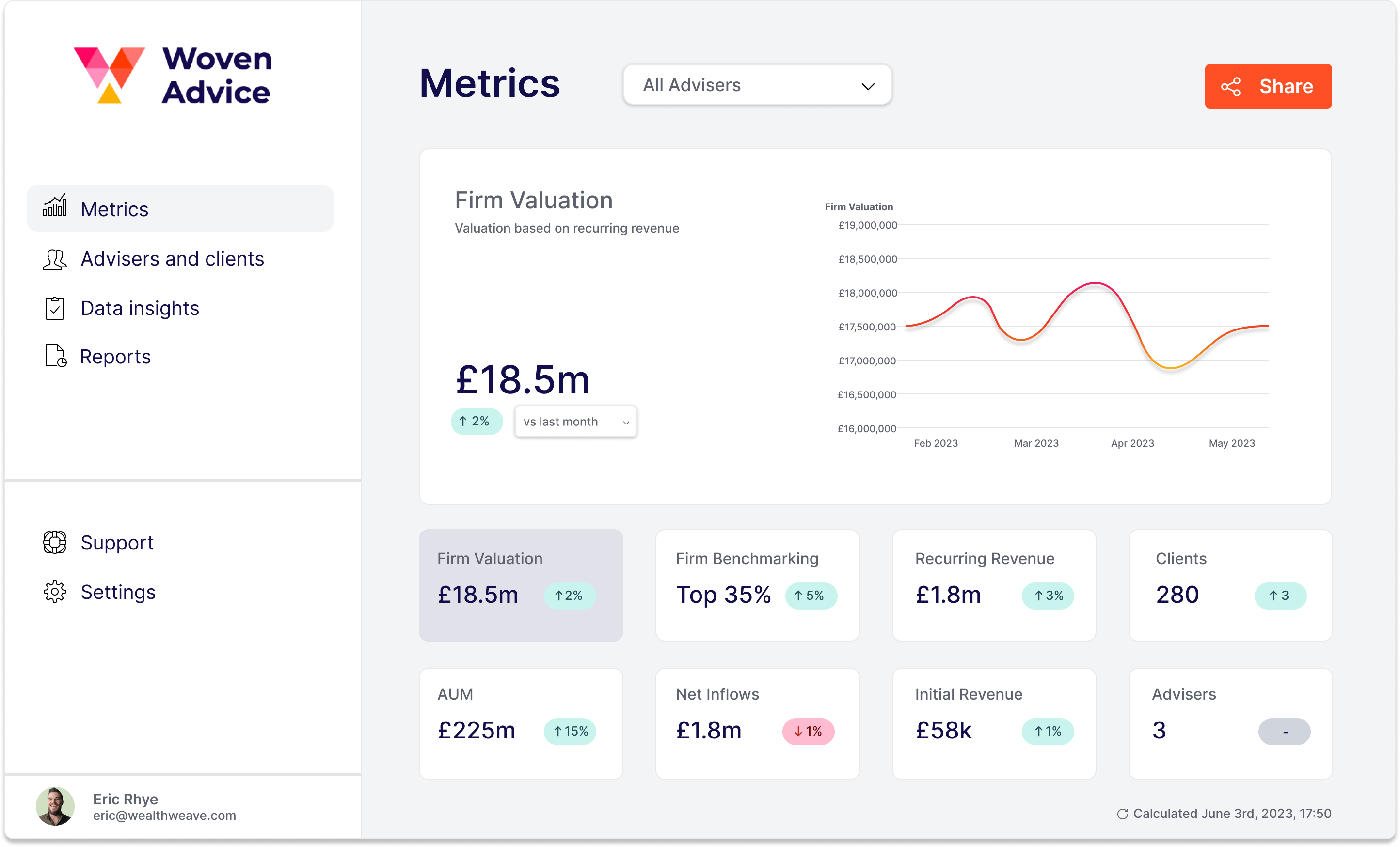
Task: Click the Reports icon
Action: [x=53, y=356]
